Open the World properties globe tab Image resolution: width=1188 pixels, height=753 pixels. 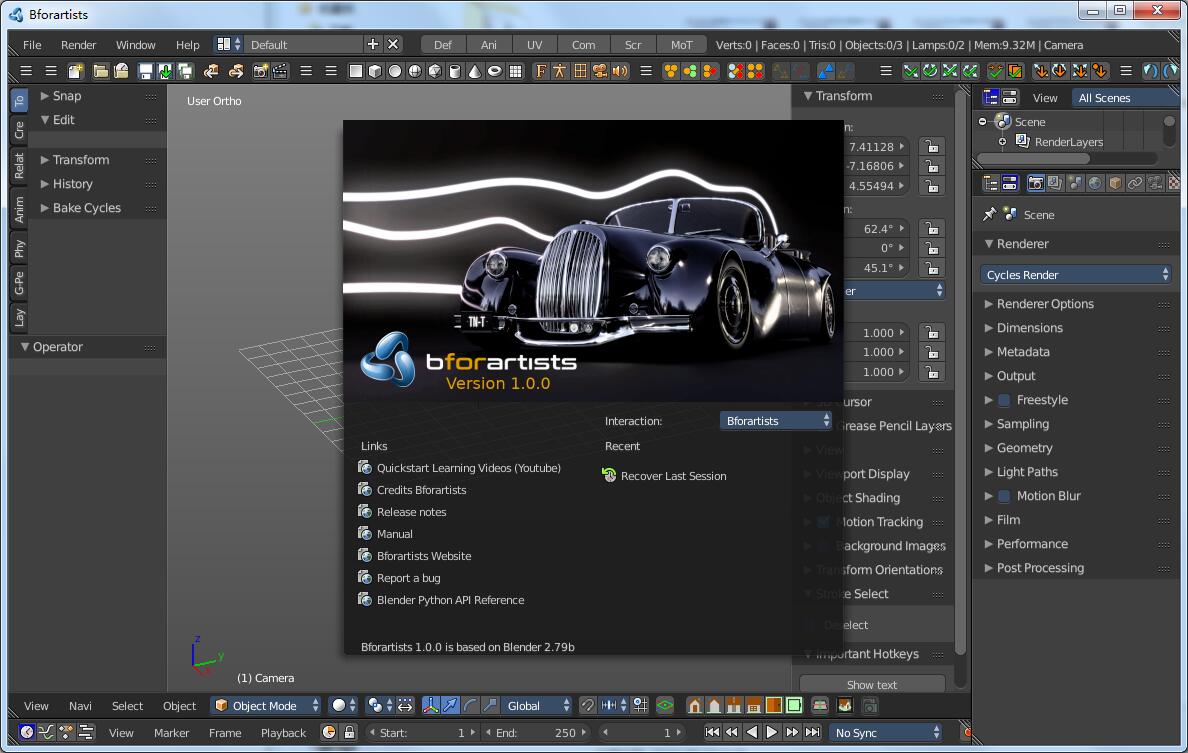1095,183
